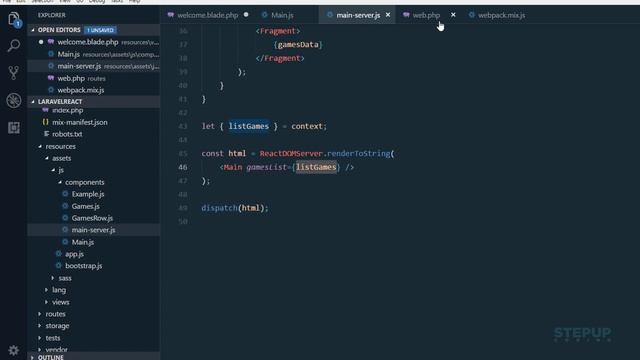Open the Explorer view in activity bar
The height and width of the screenshot is (360, 640).
click(x=14, y=19)
